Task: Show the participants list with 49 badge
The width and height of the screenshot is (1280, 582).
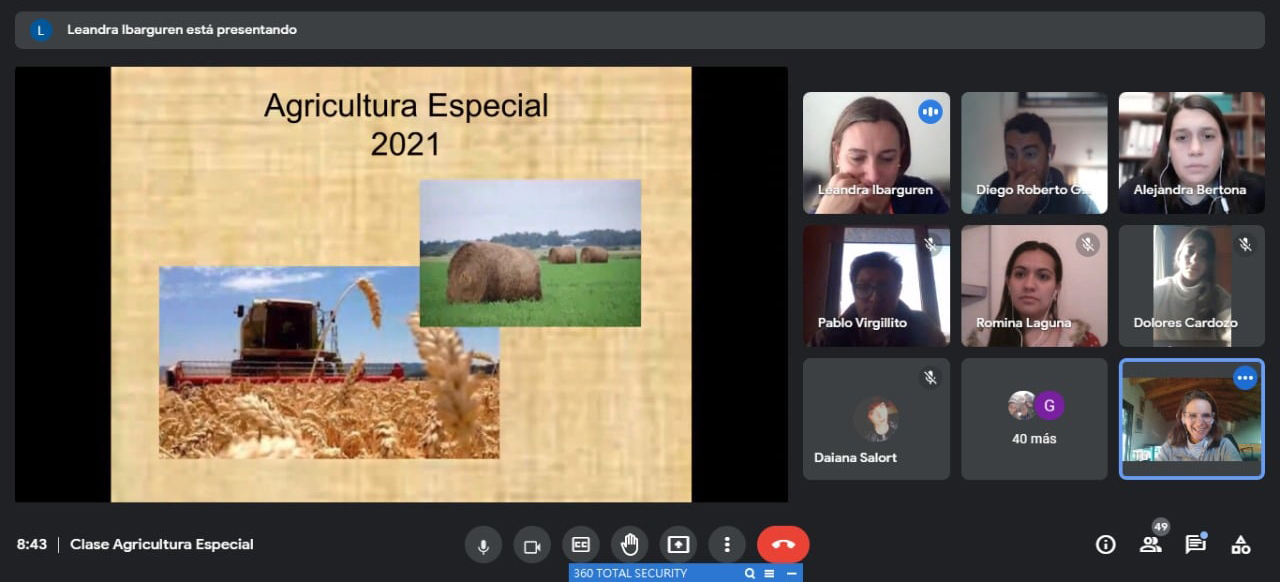Action: point(1150,545)
